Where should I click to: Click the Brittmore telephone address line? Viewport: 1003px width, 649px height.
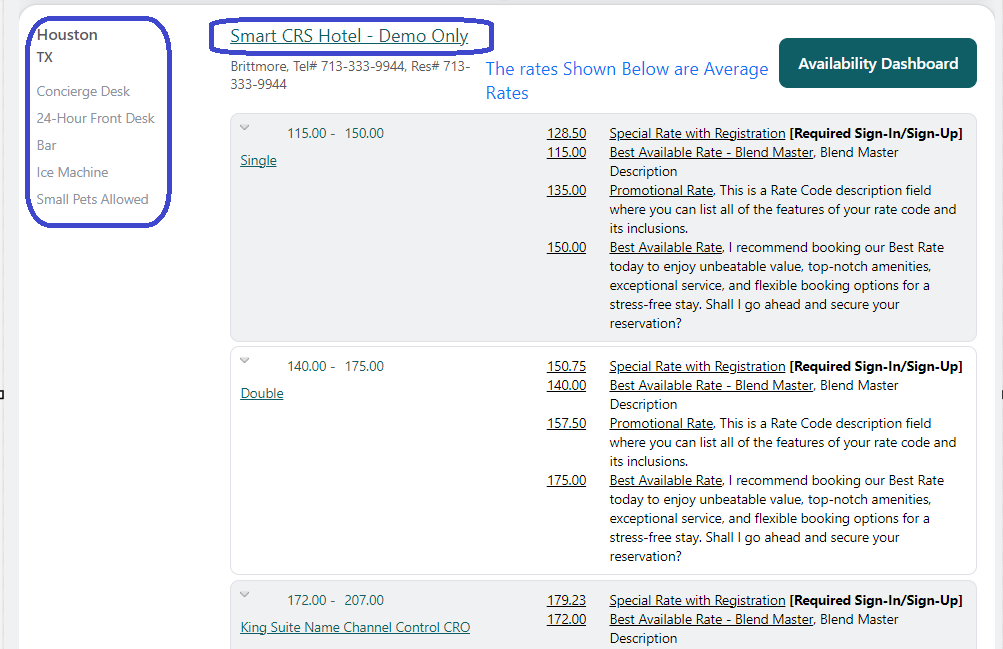point(351,75)
